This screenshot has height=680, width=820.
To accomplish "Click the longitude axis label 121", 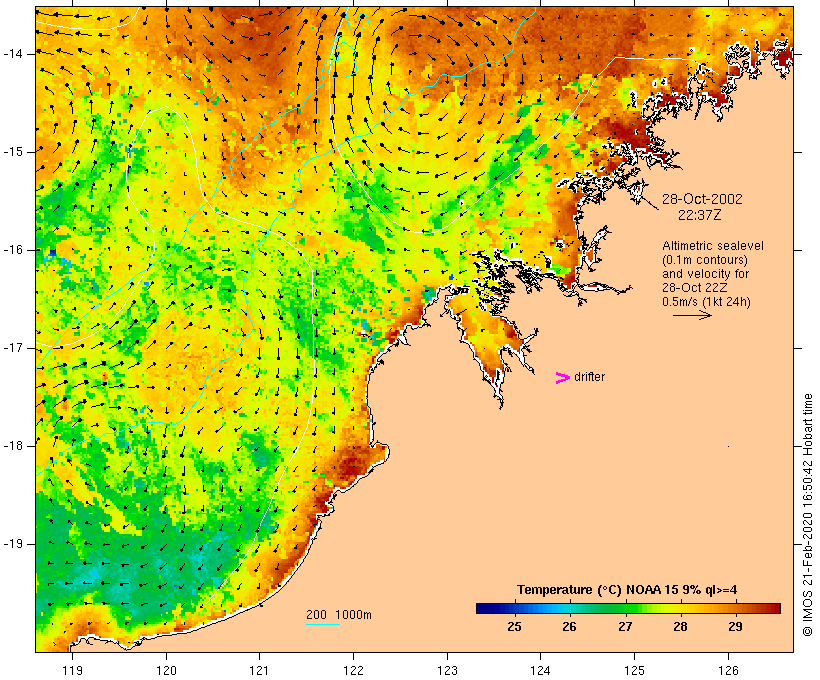I will [x=259, y=670].
